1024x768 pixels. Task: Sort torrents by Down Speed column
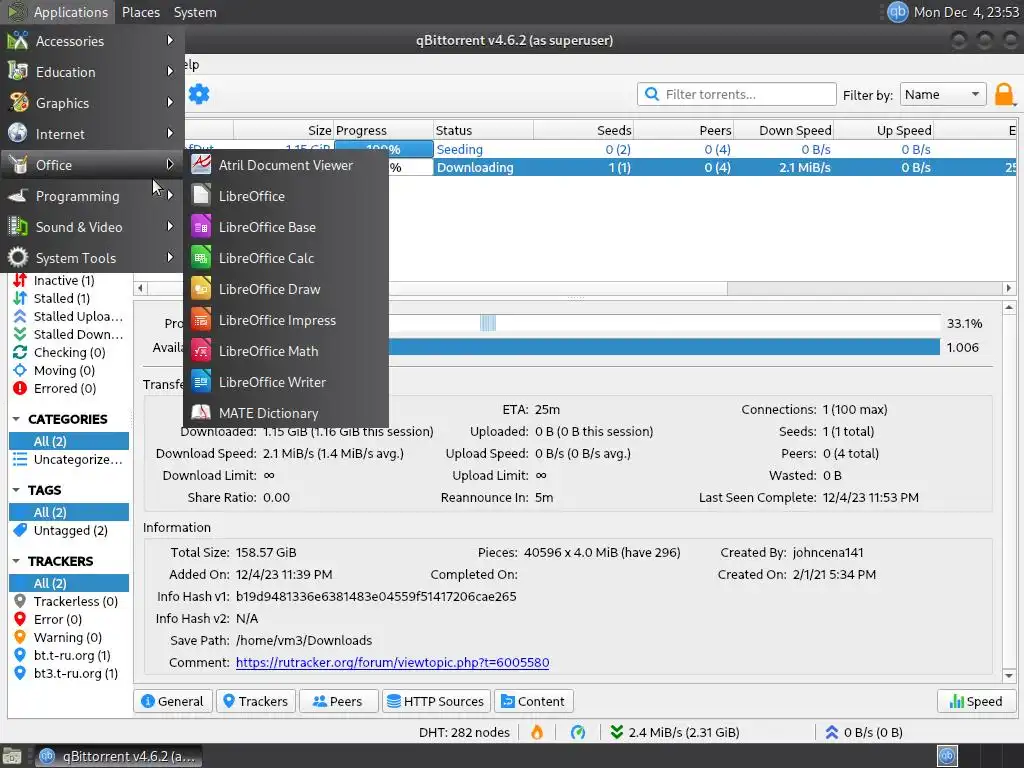[782, 130]
